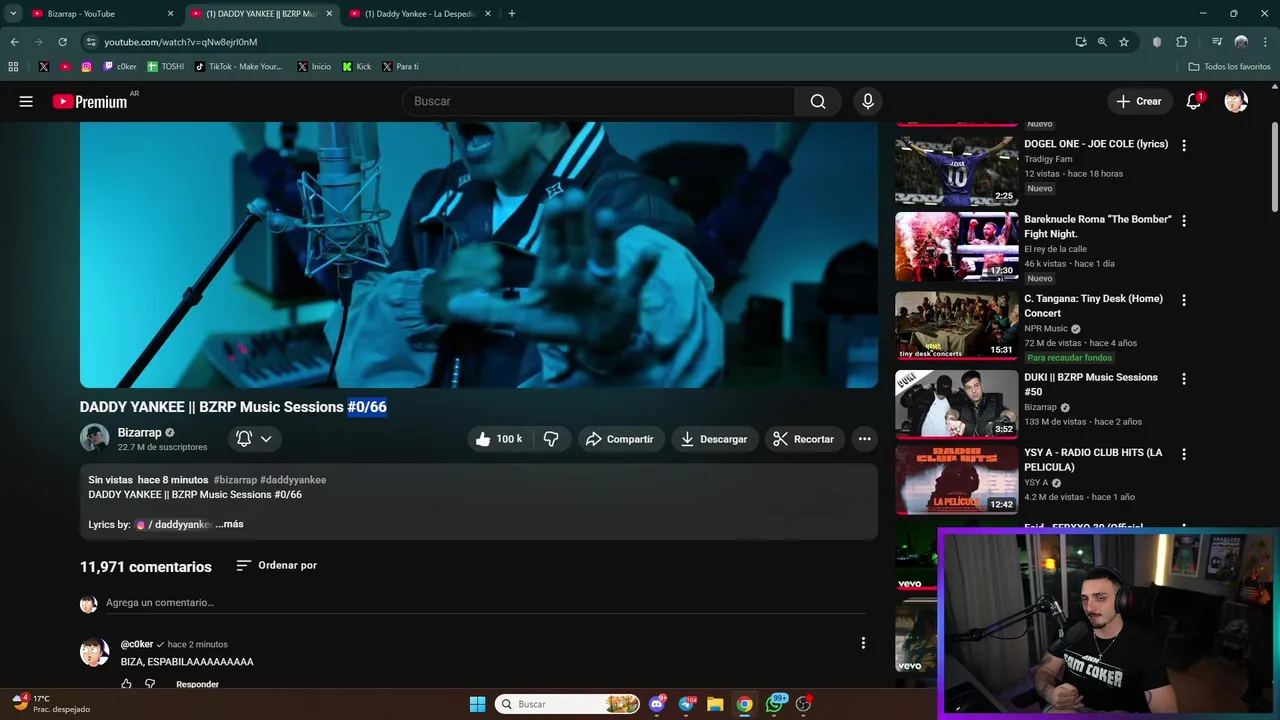Screen dimensions: 1280x720
Task: Open 'Todos los favoritos' bookmarks folder
Action: pyautogui.click(x=1229, y=67)
